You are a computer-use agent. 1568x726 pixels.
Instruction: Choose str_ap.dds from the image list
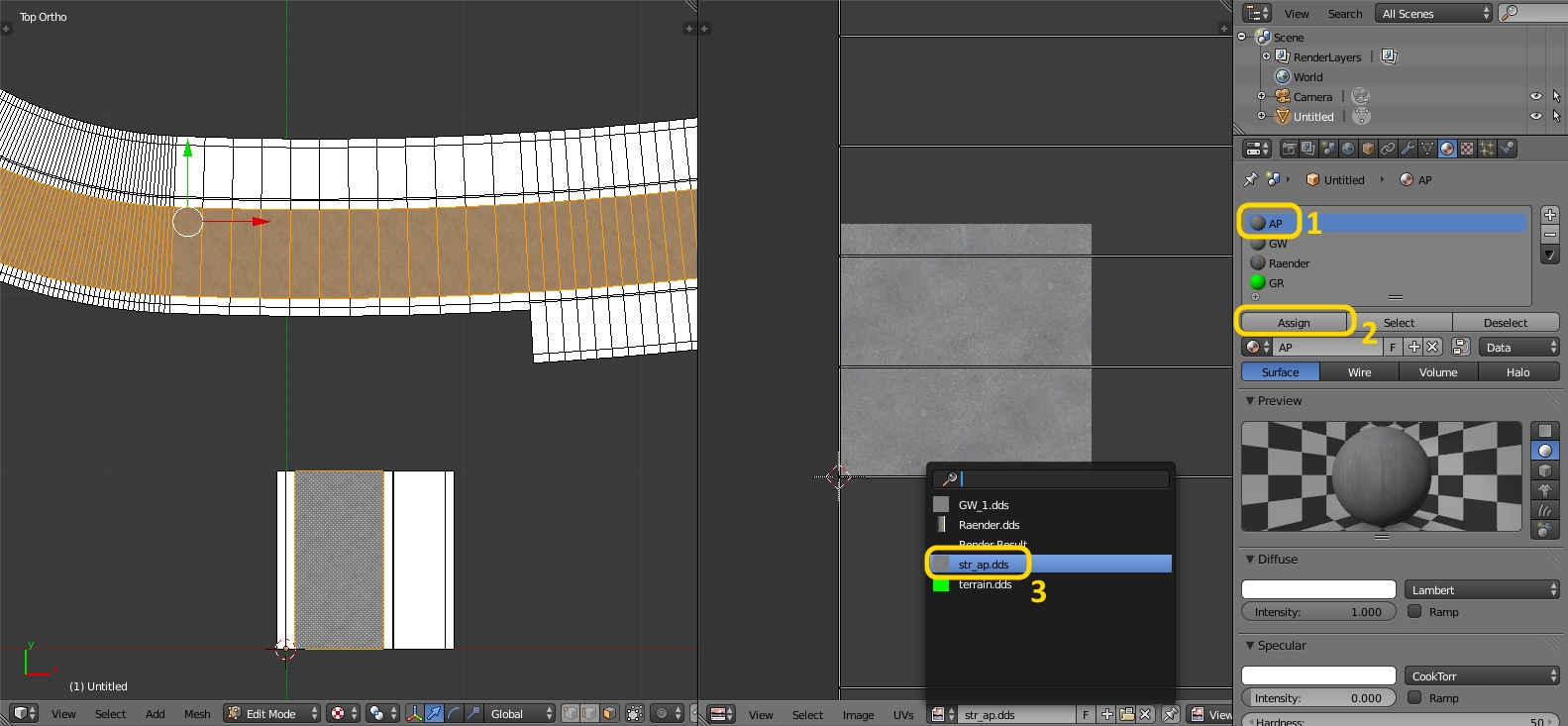984,565
